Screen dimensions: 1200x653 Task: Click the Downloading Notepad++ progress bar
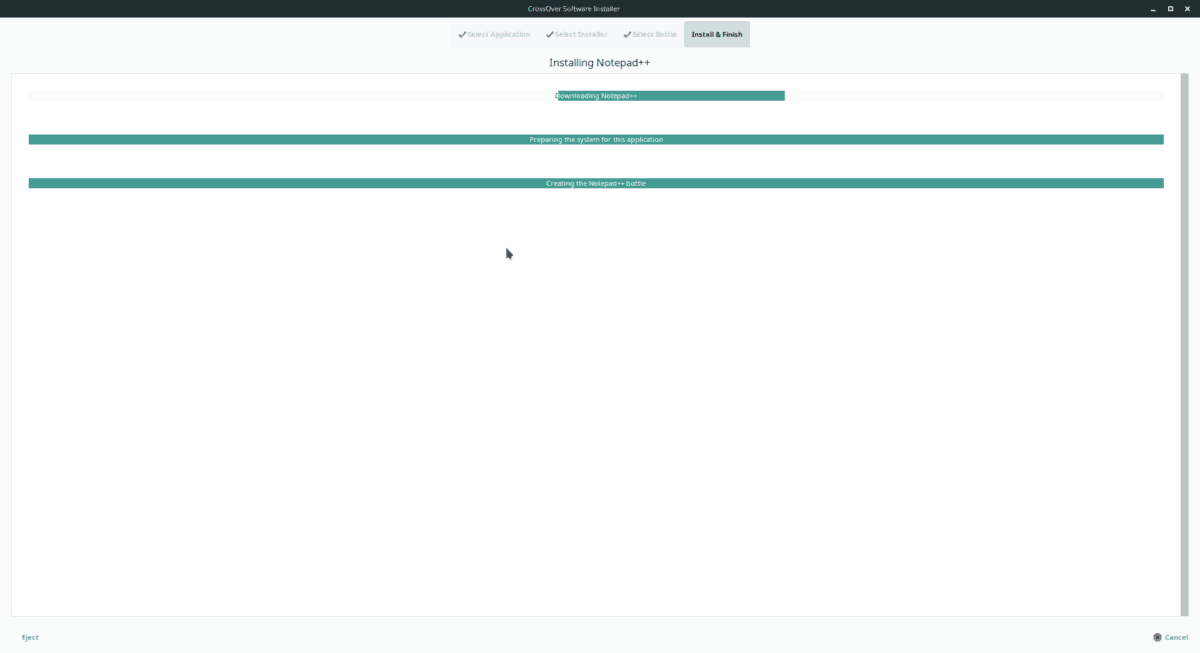pyautogui.click(x=597, y=96)
